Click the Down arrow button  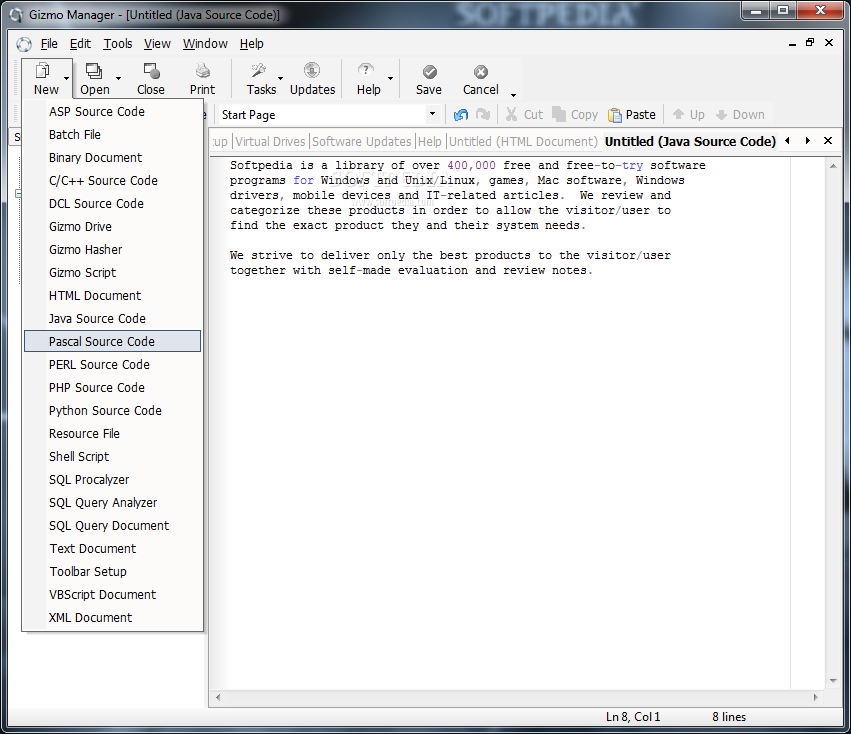pyautogui.click(x=740, y=115)
